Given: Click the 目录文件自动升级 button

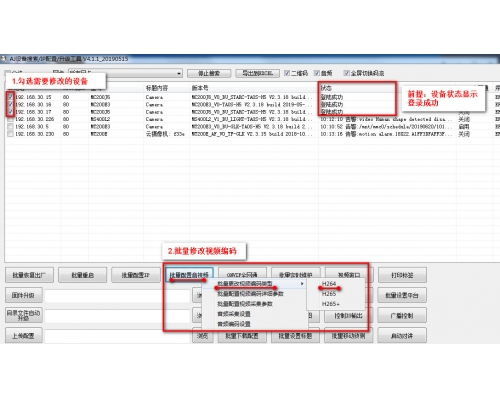Looking at the screenshot, I should [24, 315].
